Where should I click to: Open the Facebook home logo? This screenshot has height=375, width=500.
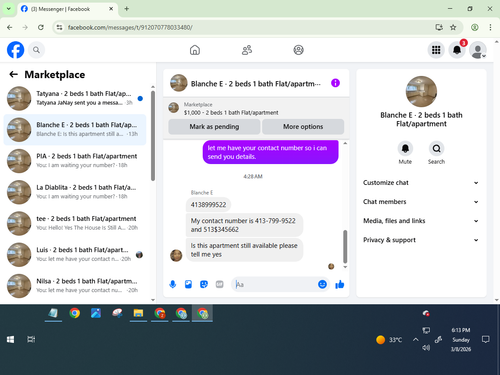point(15,50)
